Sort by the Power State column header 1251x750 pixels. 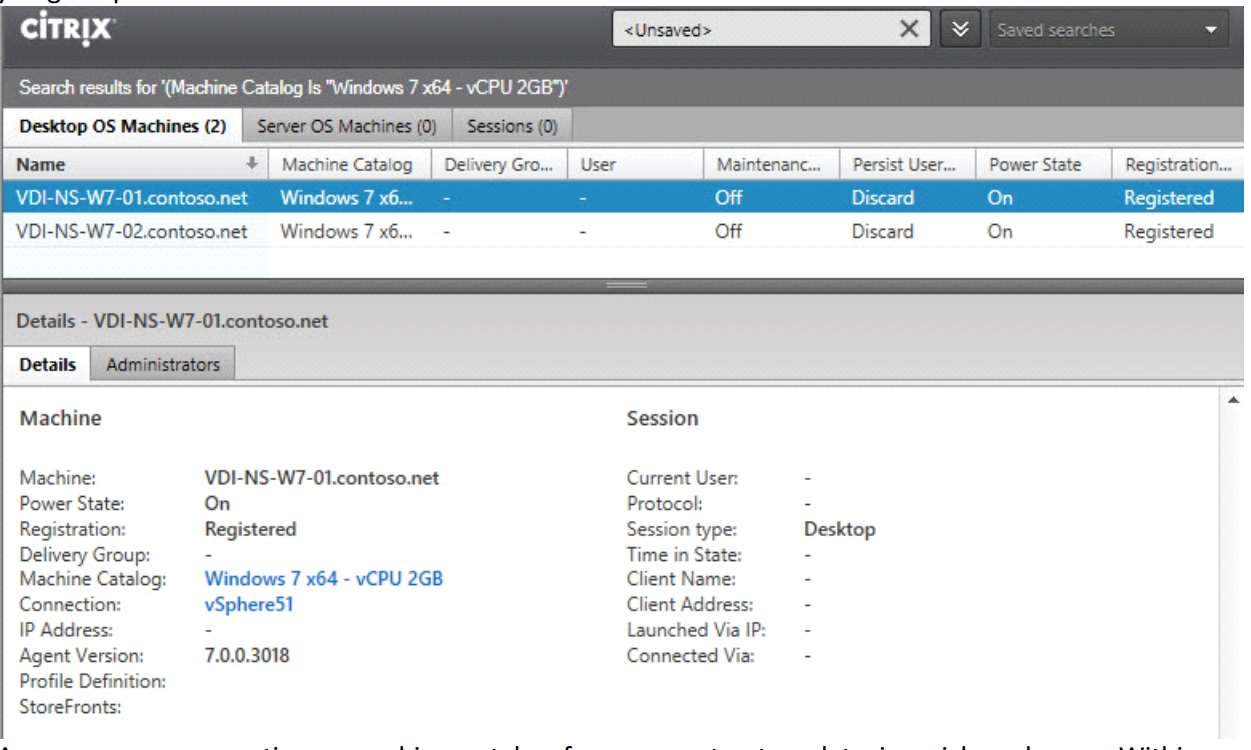(1043, 164)
